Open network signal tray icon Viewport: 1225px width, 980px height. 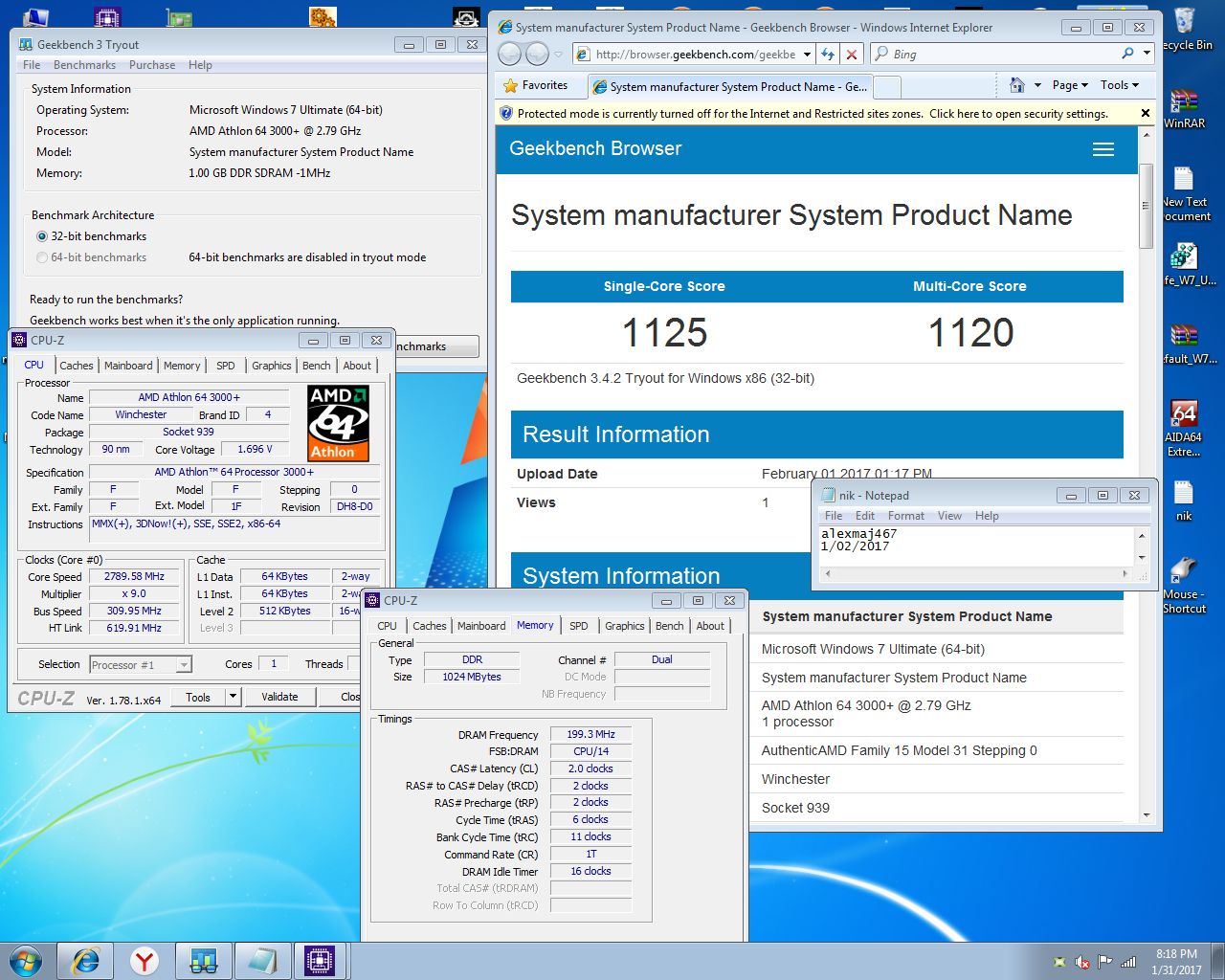pos(1128,962)
